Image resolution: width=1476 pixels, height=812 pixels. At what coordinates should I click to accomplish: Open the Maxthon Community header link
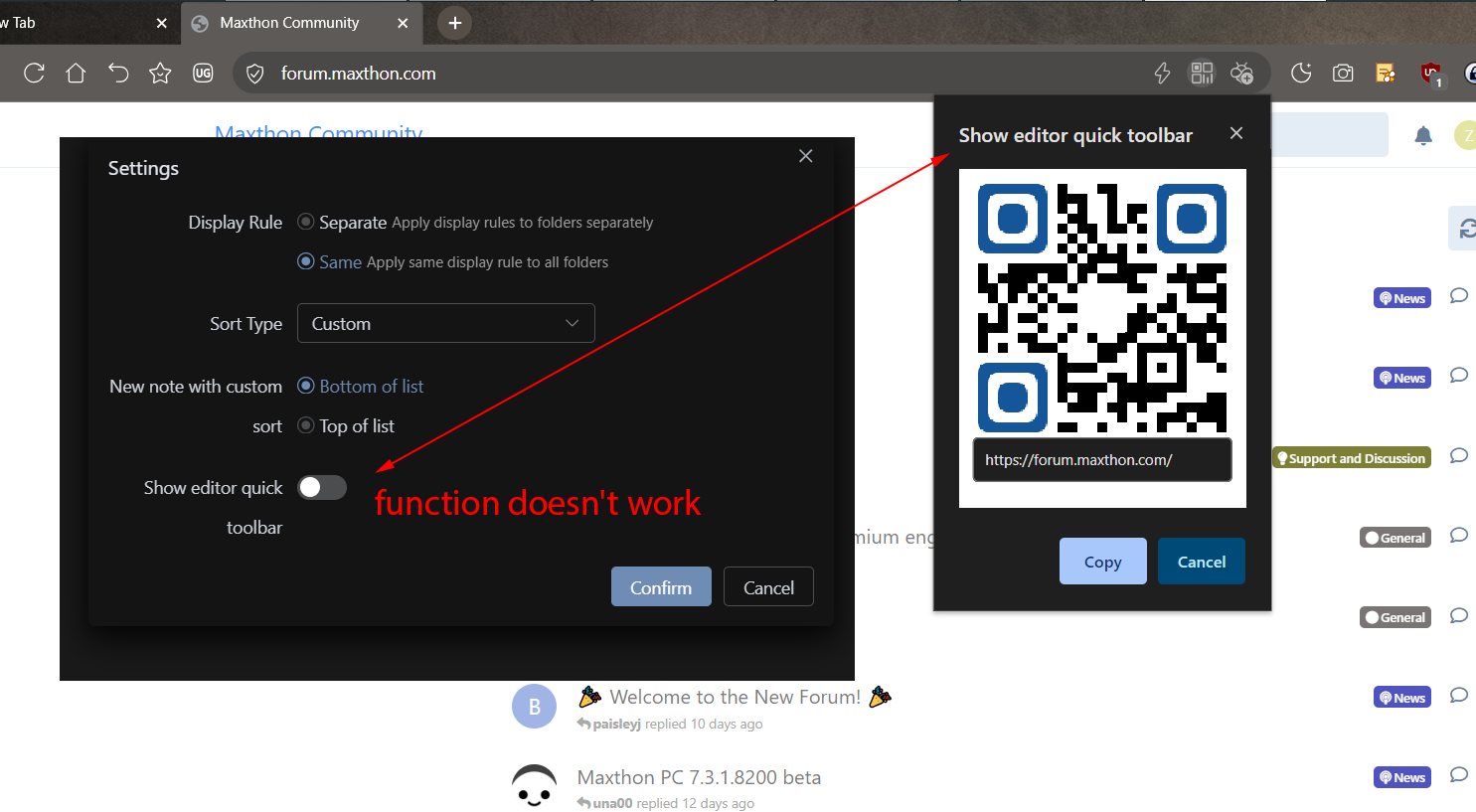pos(319,131)
